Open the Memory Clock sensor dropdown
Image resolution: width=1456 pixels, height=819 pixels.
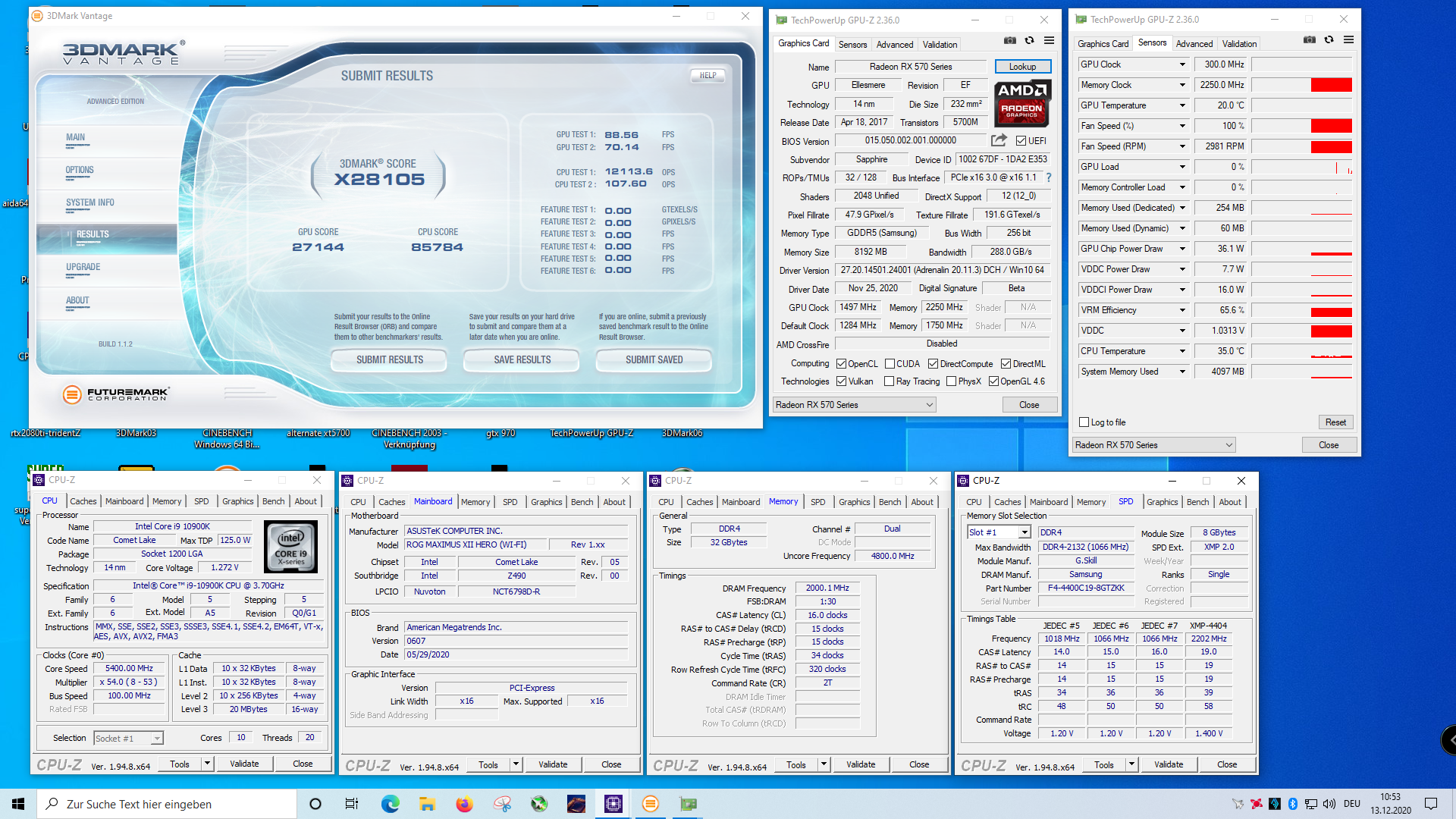click(1181, 85)
